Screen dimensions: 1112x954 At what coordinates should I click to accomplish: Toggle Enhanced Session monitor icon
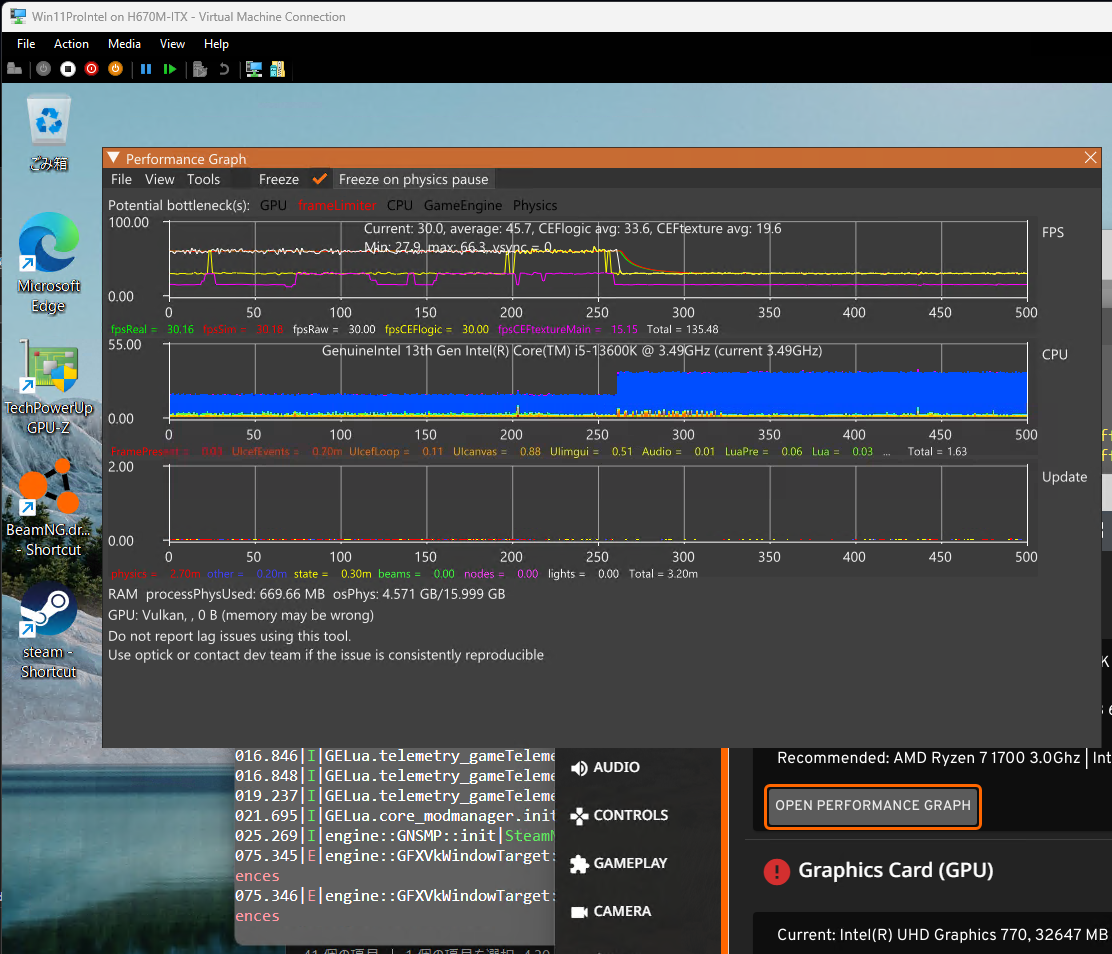[x=254, y=69]
